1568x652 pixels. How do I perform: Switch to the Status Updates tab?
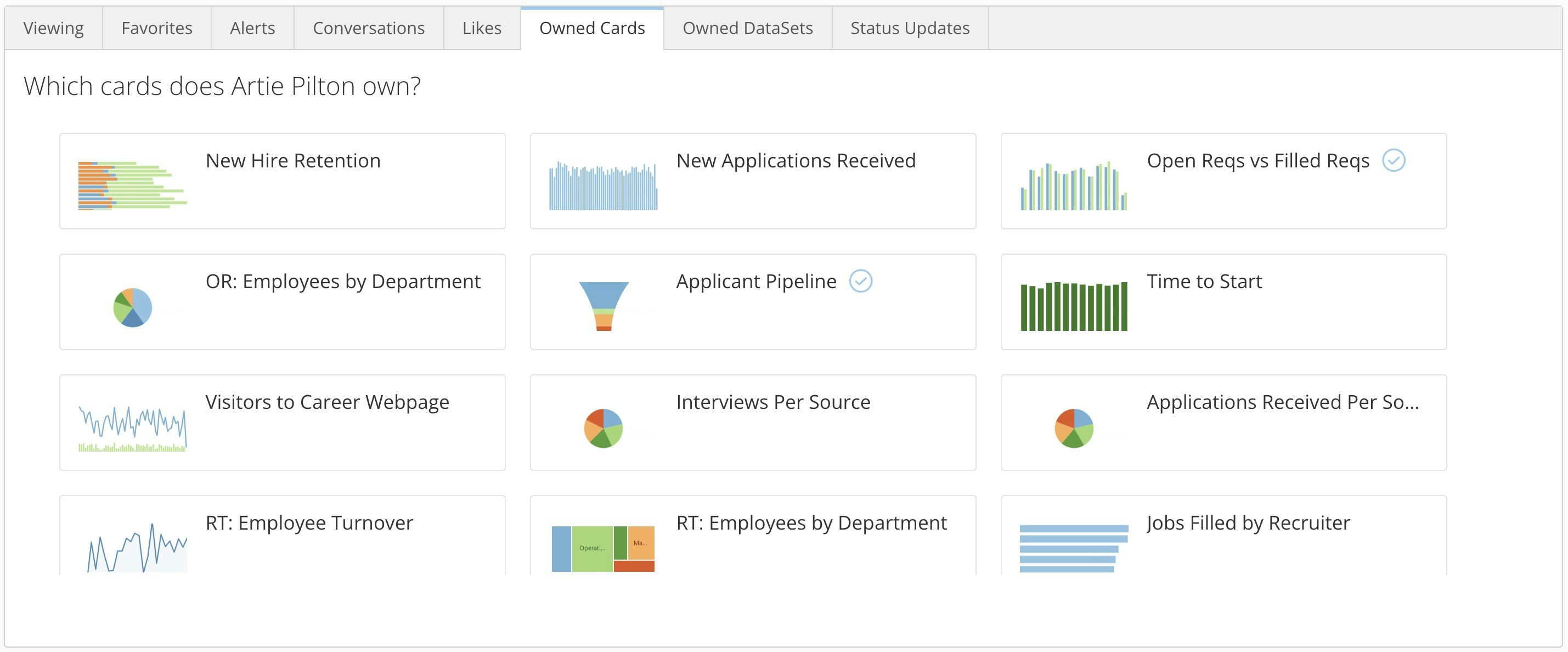click(910, 29)
